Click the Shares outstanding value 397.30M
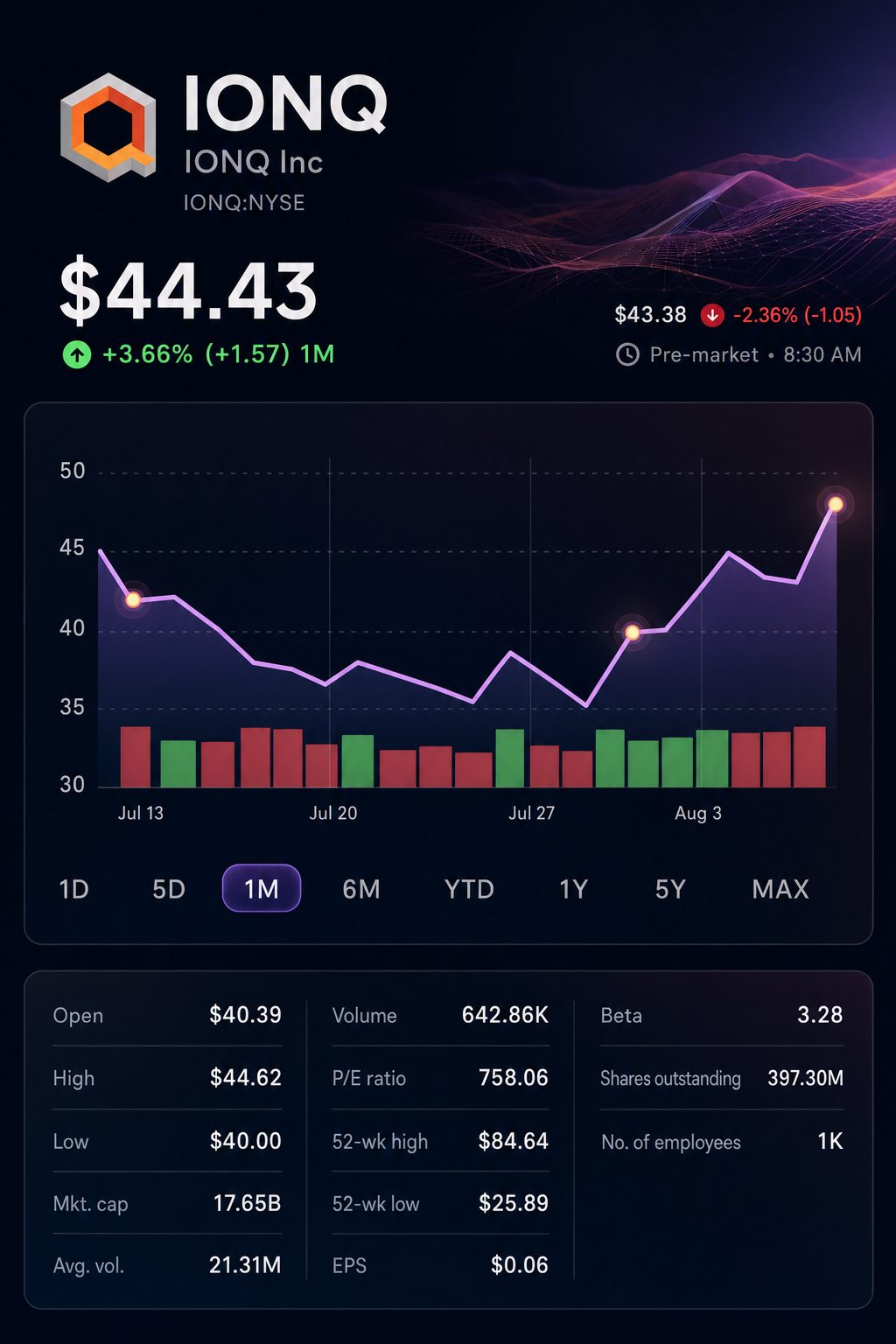Image resolution: width=896 pixels, height=1344 pixels. (x=805, y=1078)
